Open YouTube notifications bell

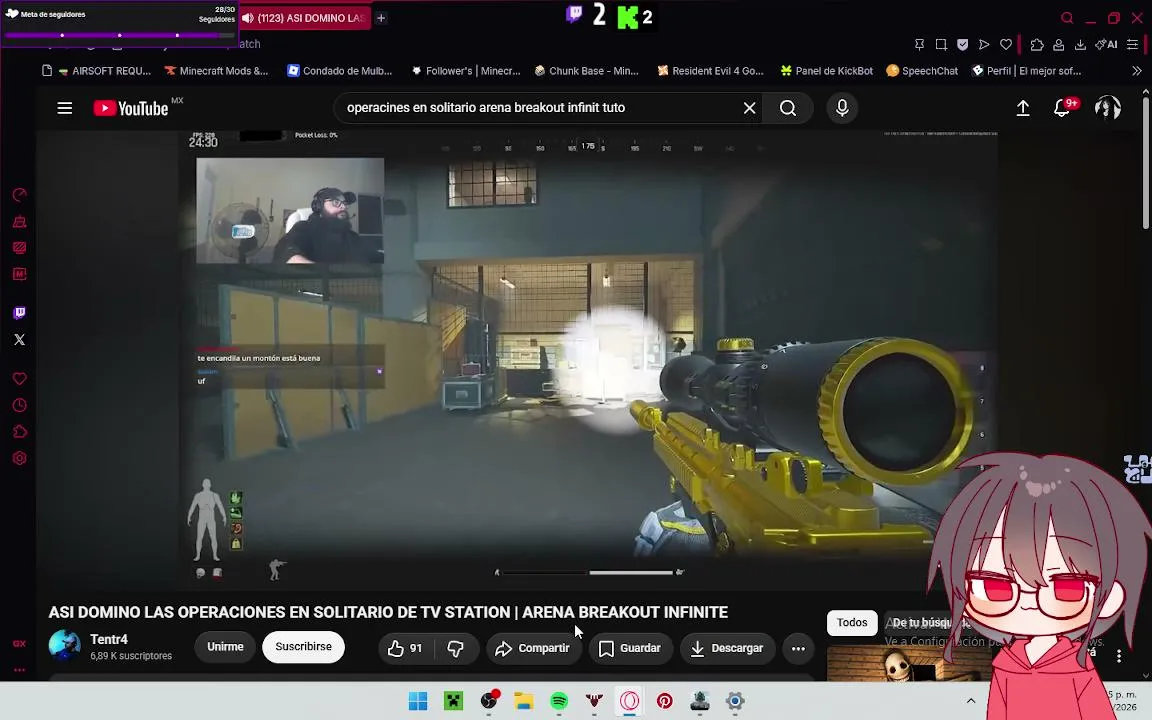[1062, 108]
